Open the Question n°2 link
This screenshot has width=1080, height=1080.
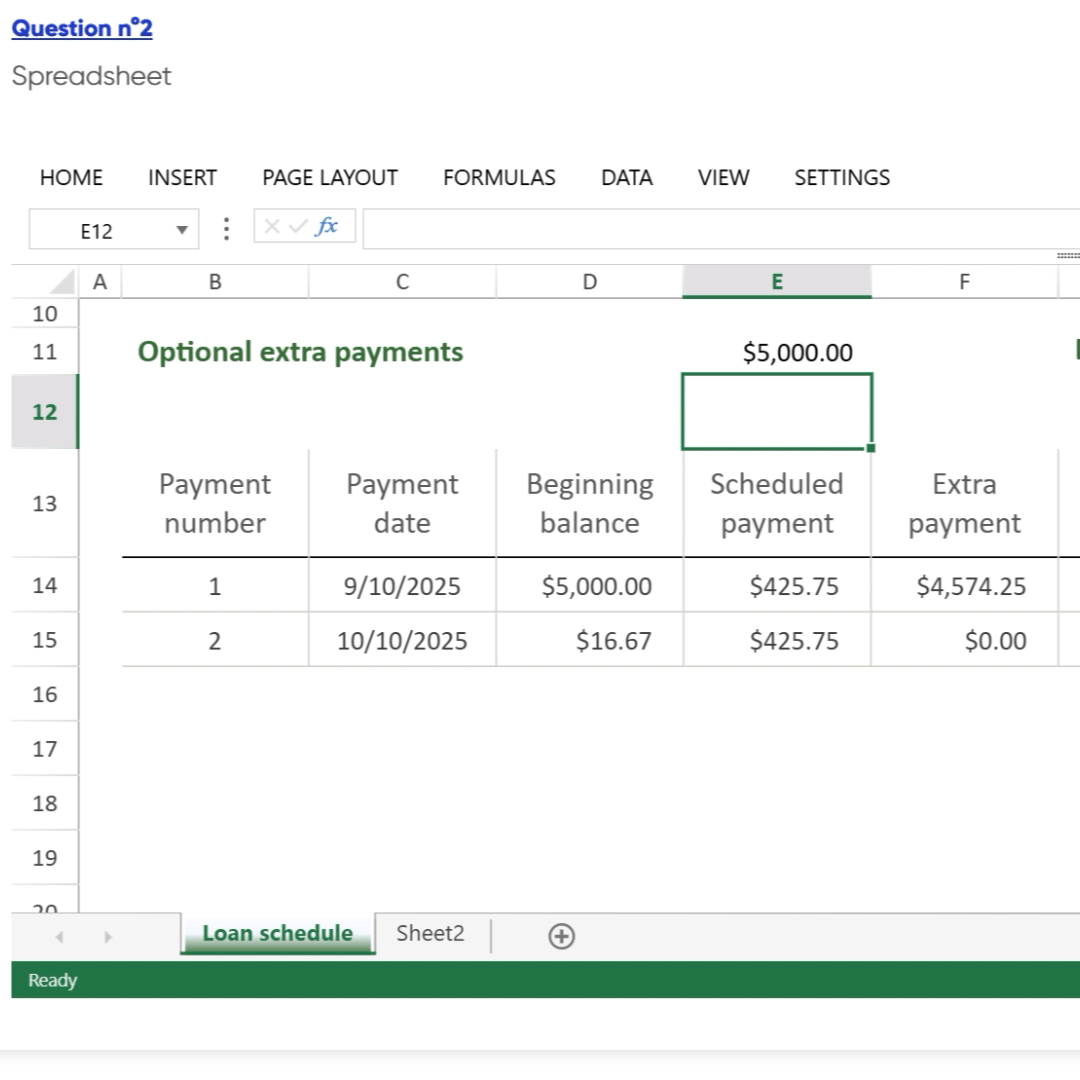(82, 28)
